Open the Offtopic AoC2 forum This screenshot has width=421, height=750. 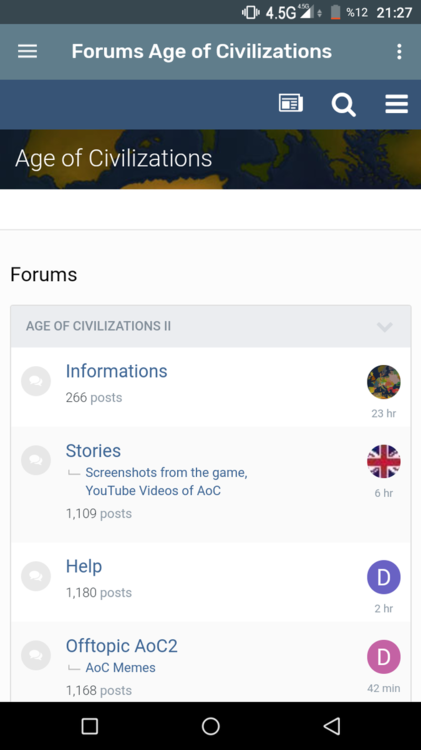tap(122, 646)
